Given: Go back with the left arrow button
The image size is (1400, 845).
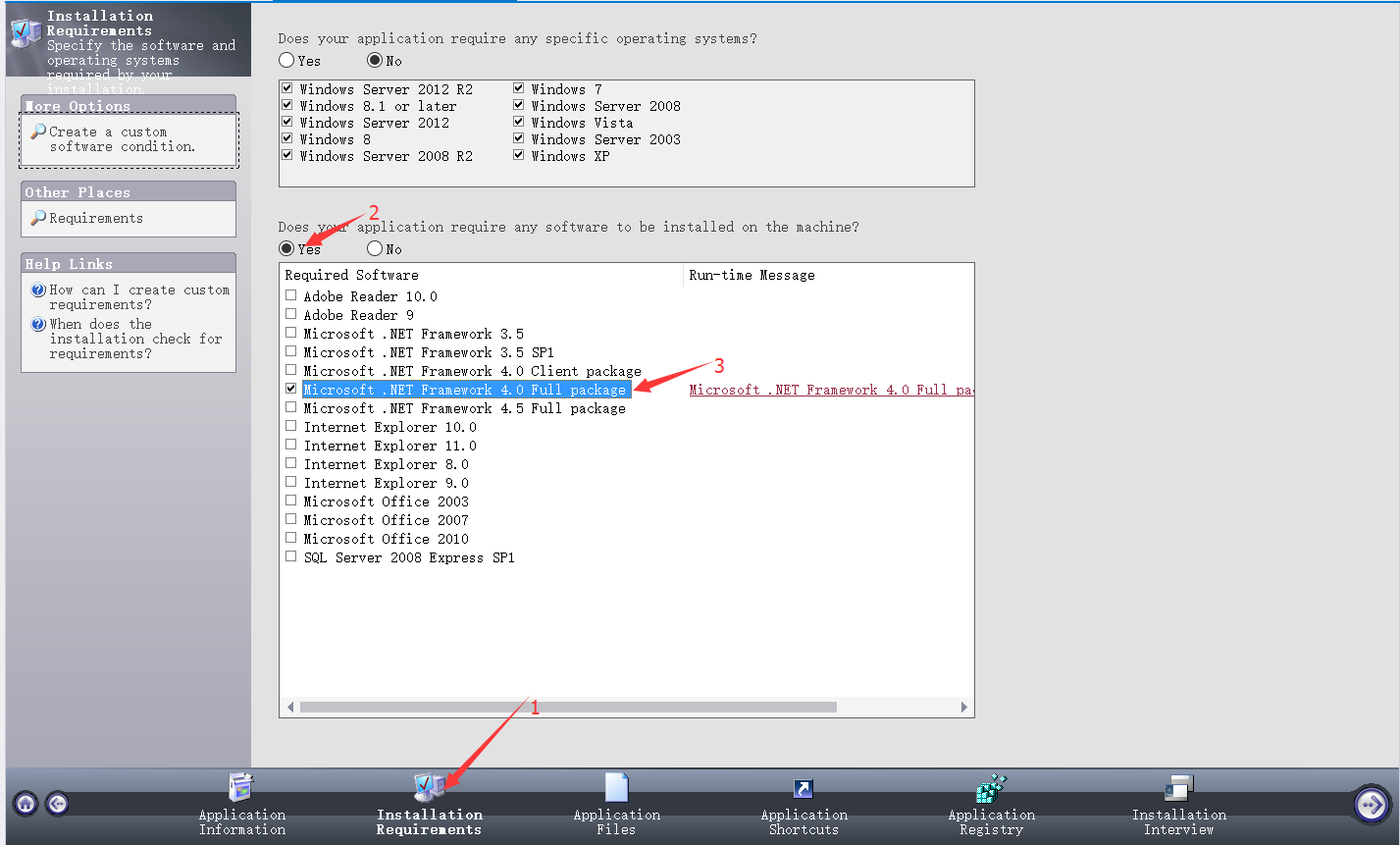Looking at the screenshot, I should 58,804.
